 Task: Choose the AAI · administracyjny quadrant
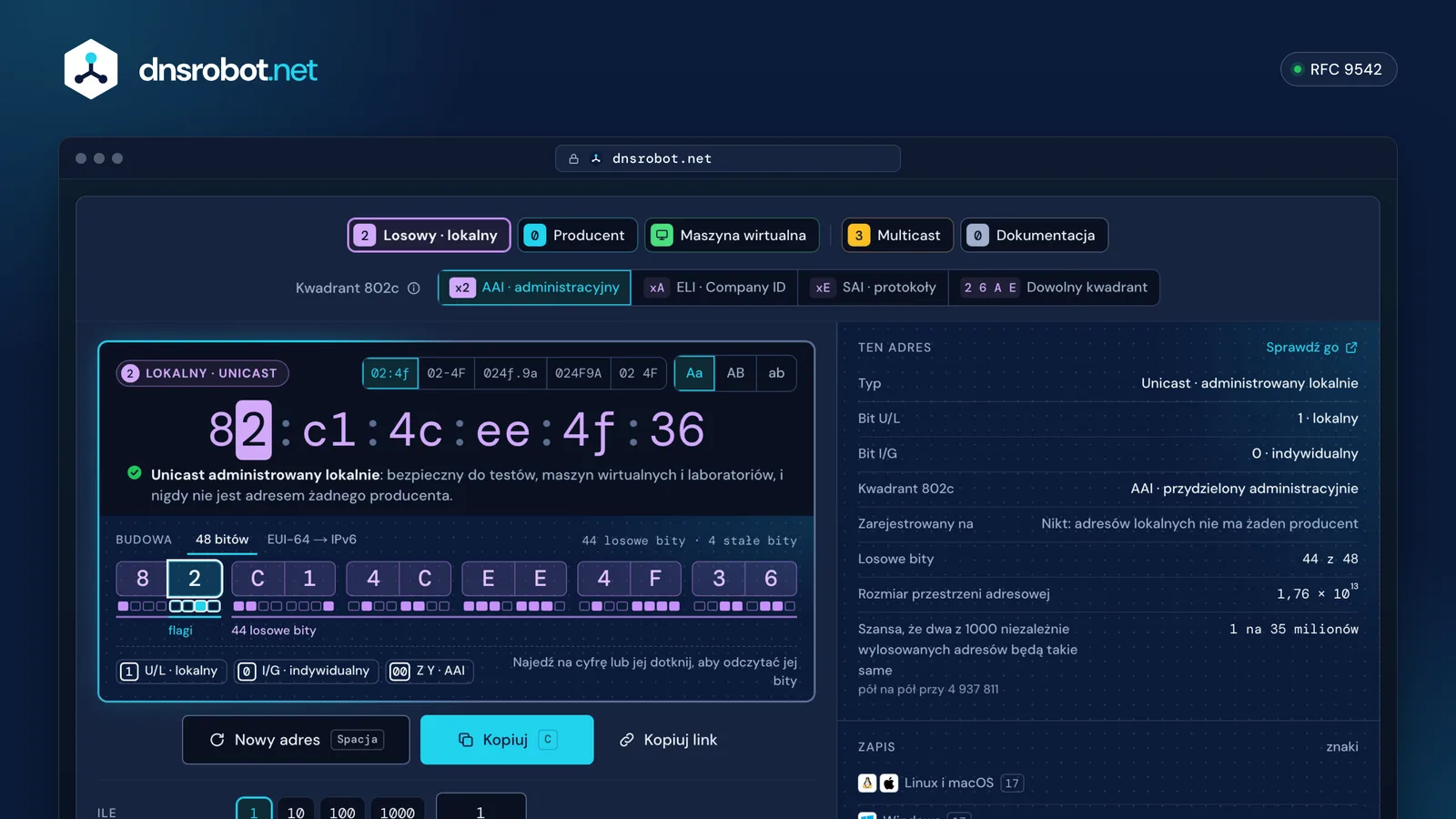(535, 288)
